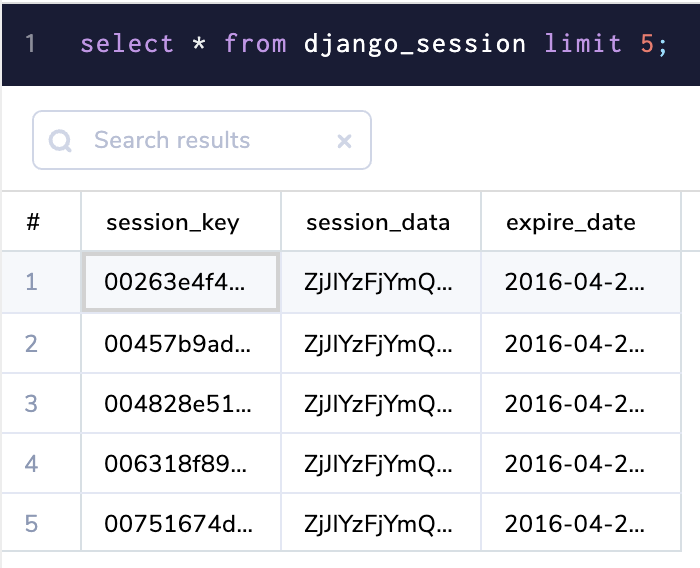700x568 pixels.
Task: Clear search with the X icon
Action: pyautogui.click(x=344, y=141)
